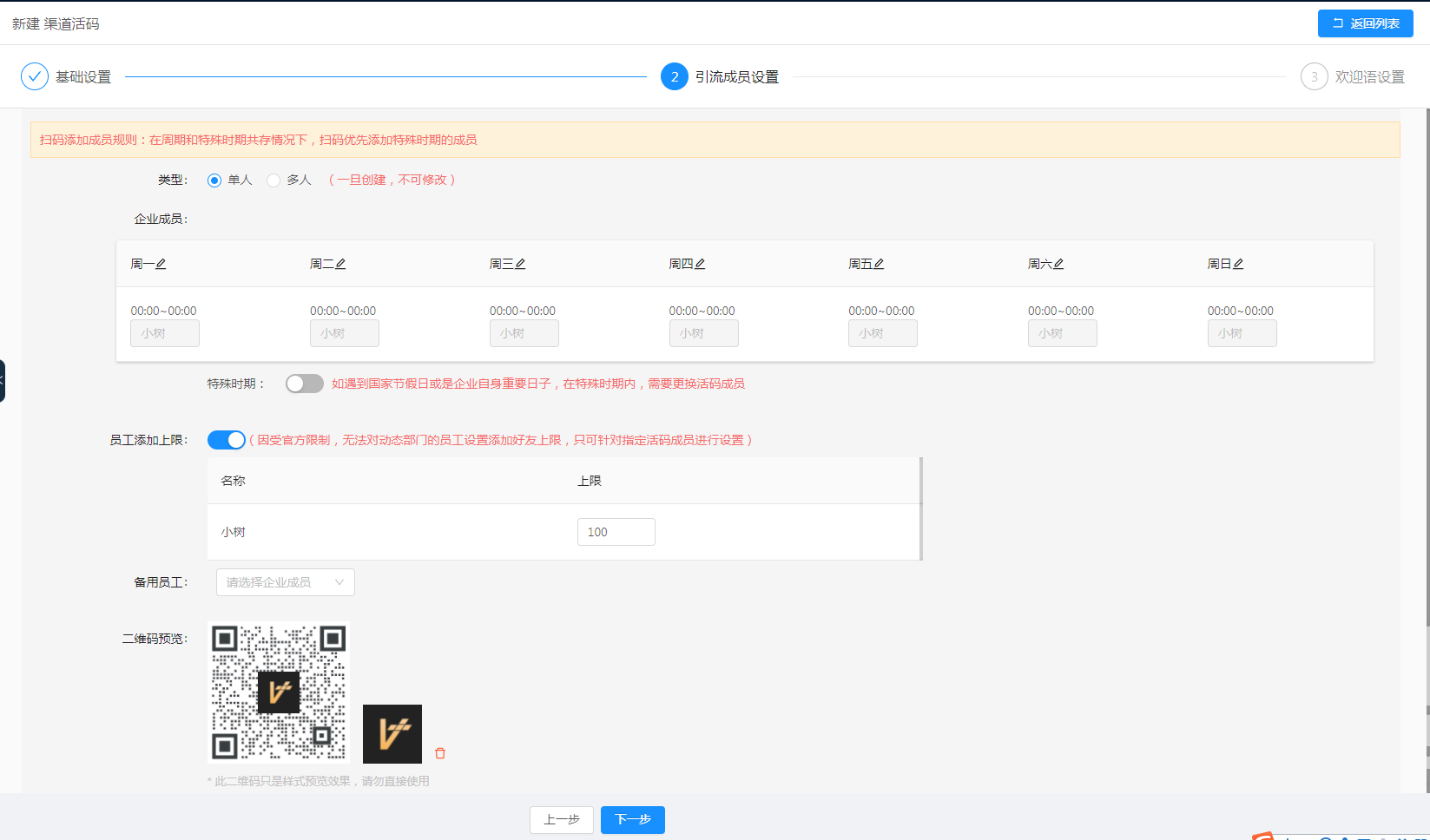Edit Tuesday schedule with pencil icon

tap(340, 264)
